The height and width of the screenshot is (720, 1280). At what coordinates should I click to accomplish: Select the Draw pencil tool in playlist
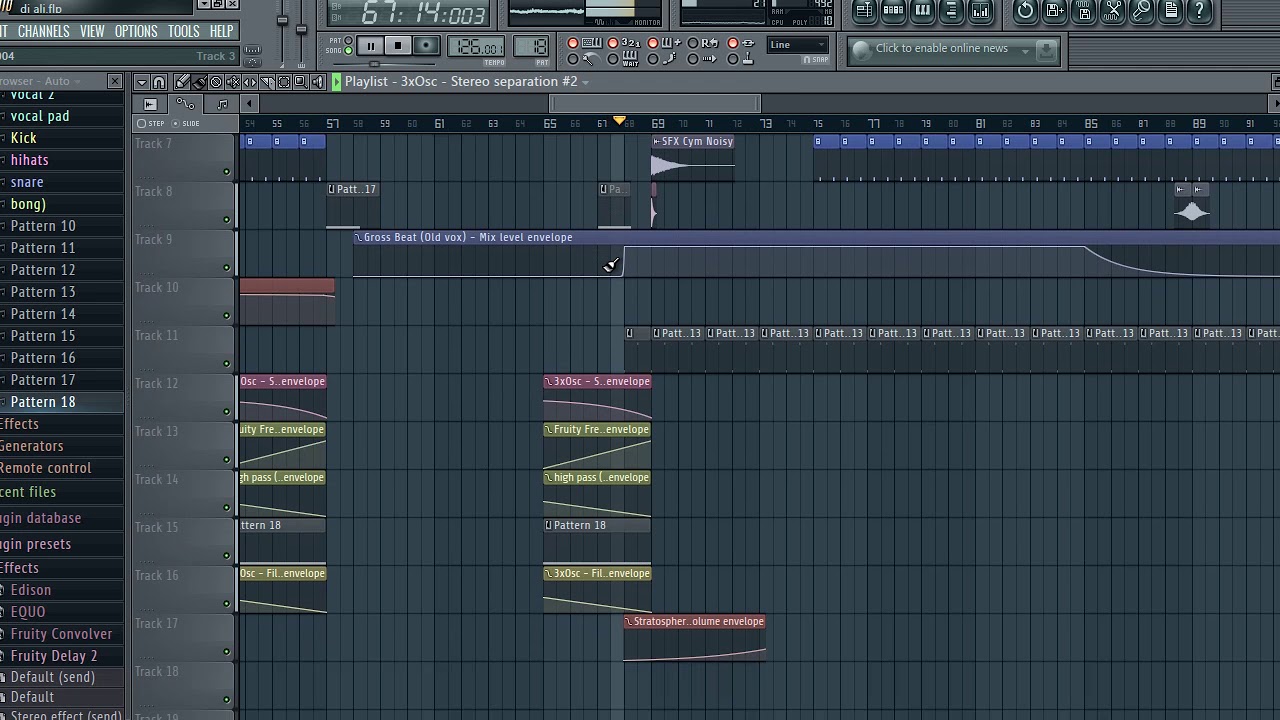182,82
